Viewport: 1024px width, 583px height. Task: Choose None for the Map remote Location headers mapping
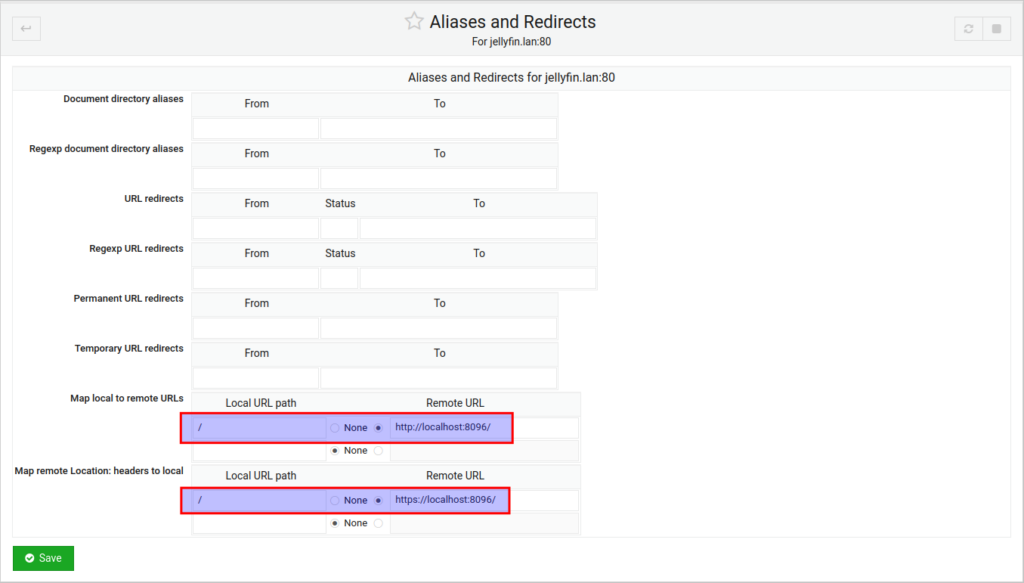333,500
